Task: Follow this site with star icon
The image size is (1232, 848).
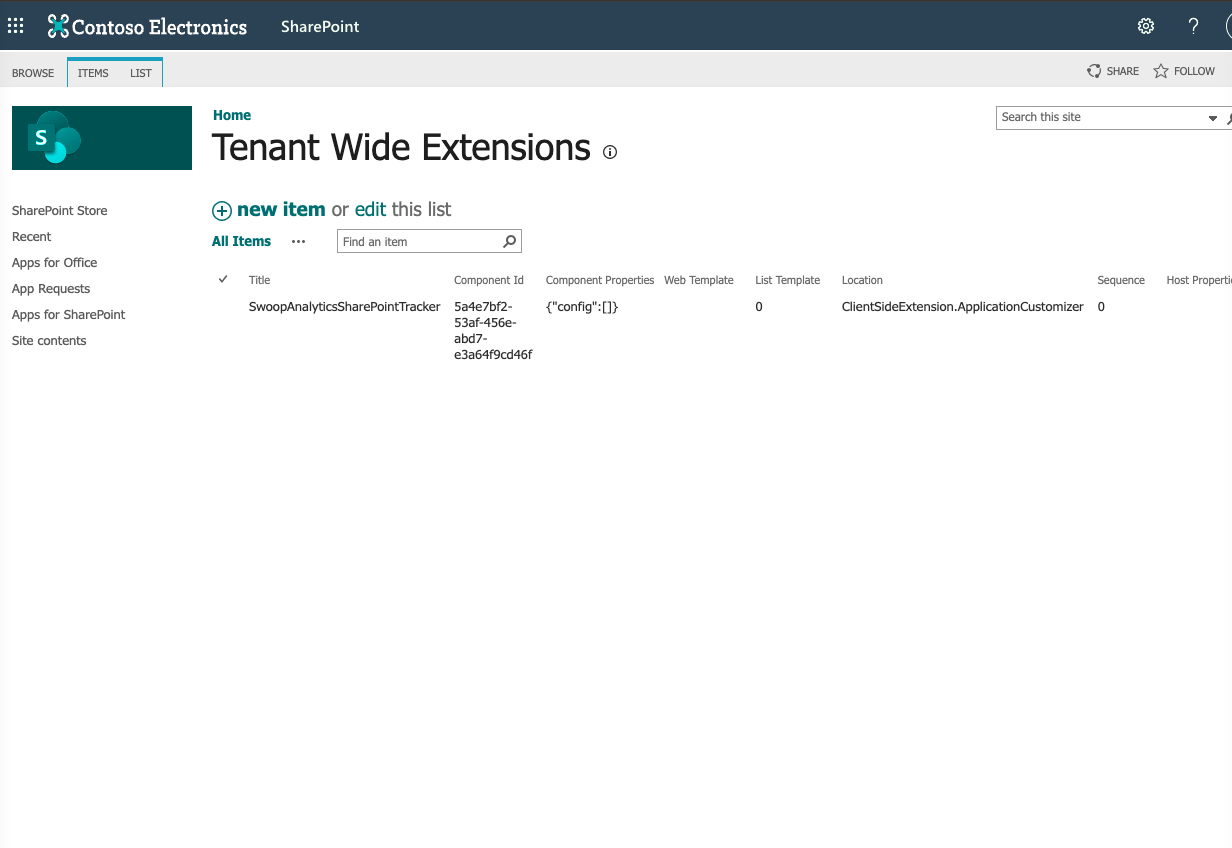Action: click(x=1184, y=71)
